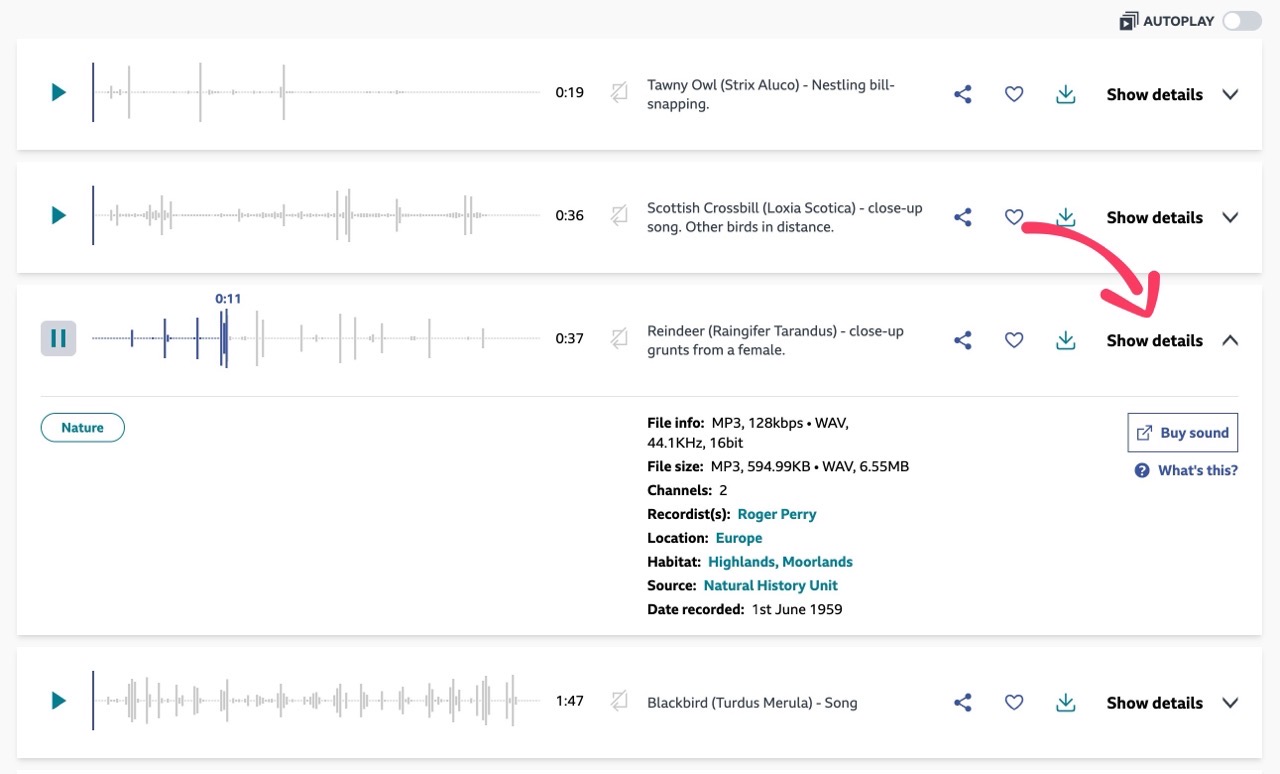Favorite the Tawny Owl recording

pyautogui.click(x=1013, y=93)
